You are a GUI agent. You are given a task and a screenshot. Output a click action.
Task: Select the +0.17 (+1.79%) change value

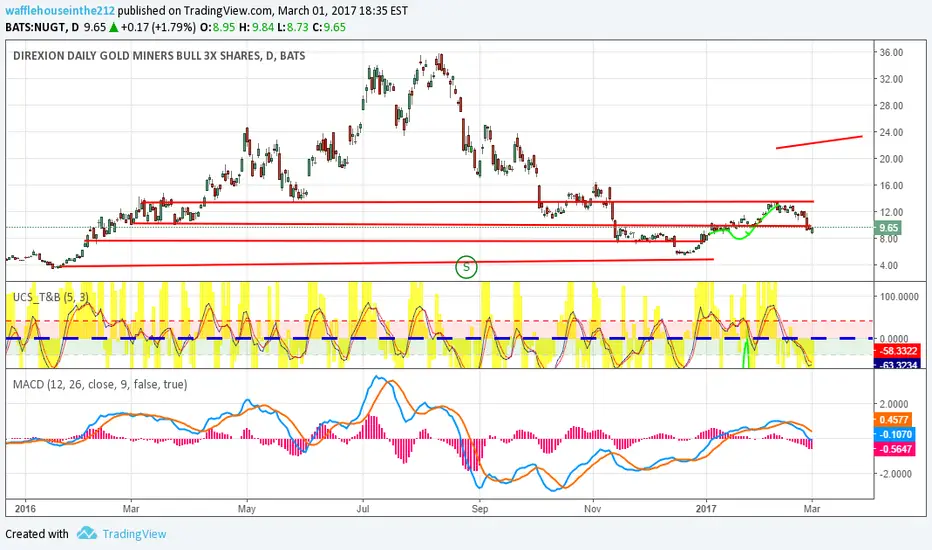pos(158,27)
